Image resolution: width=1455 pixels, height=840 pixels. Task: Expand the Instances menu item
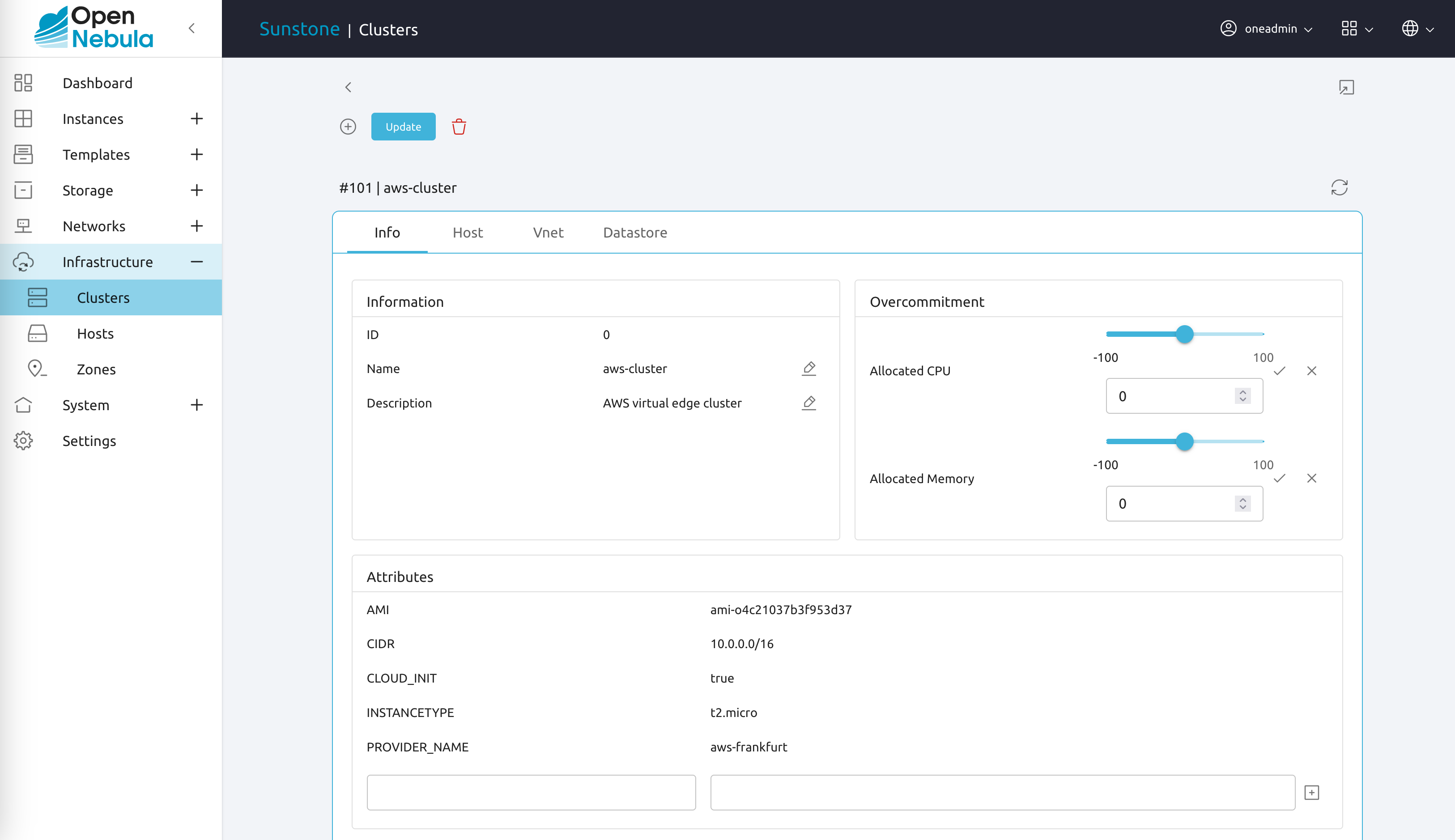[x=196, y=118]
